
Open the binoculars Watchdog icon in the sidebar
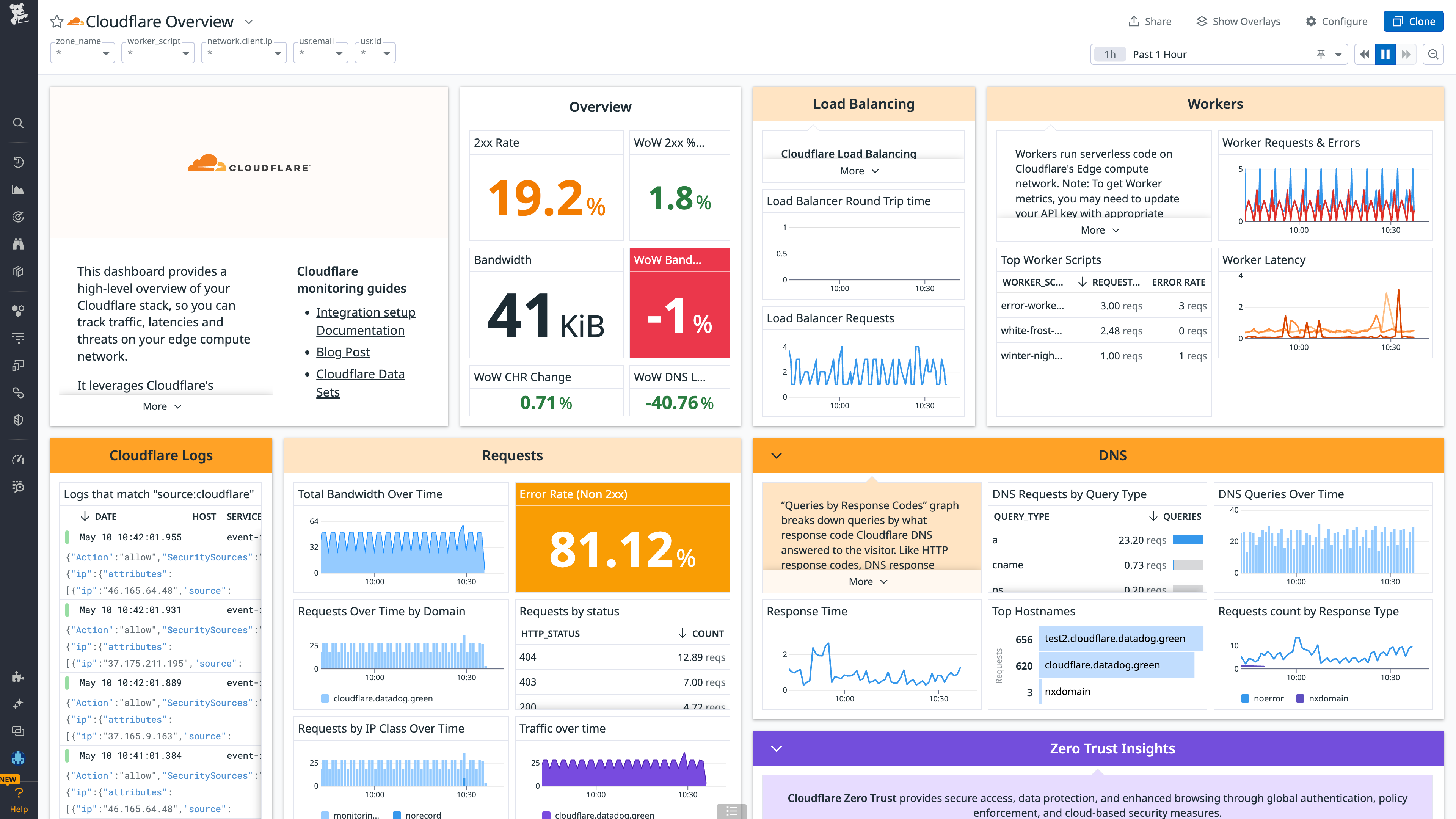[x=19, y=244]
